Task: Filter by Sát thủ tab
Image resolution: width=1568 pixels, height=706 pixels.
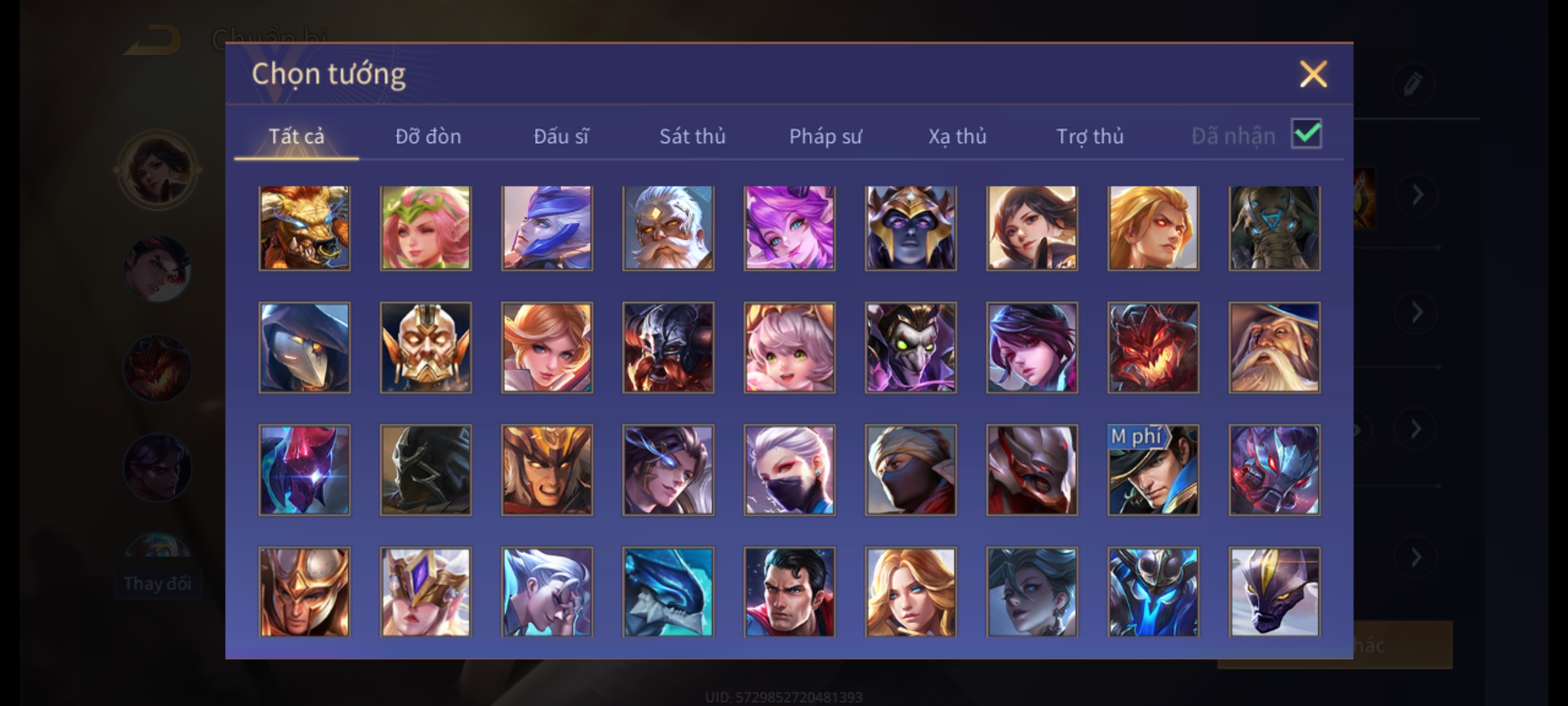Action: click(693, 136)
